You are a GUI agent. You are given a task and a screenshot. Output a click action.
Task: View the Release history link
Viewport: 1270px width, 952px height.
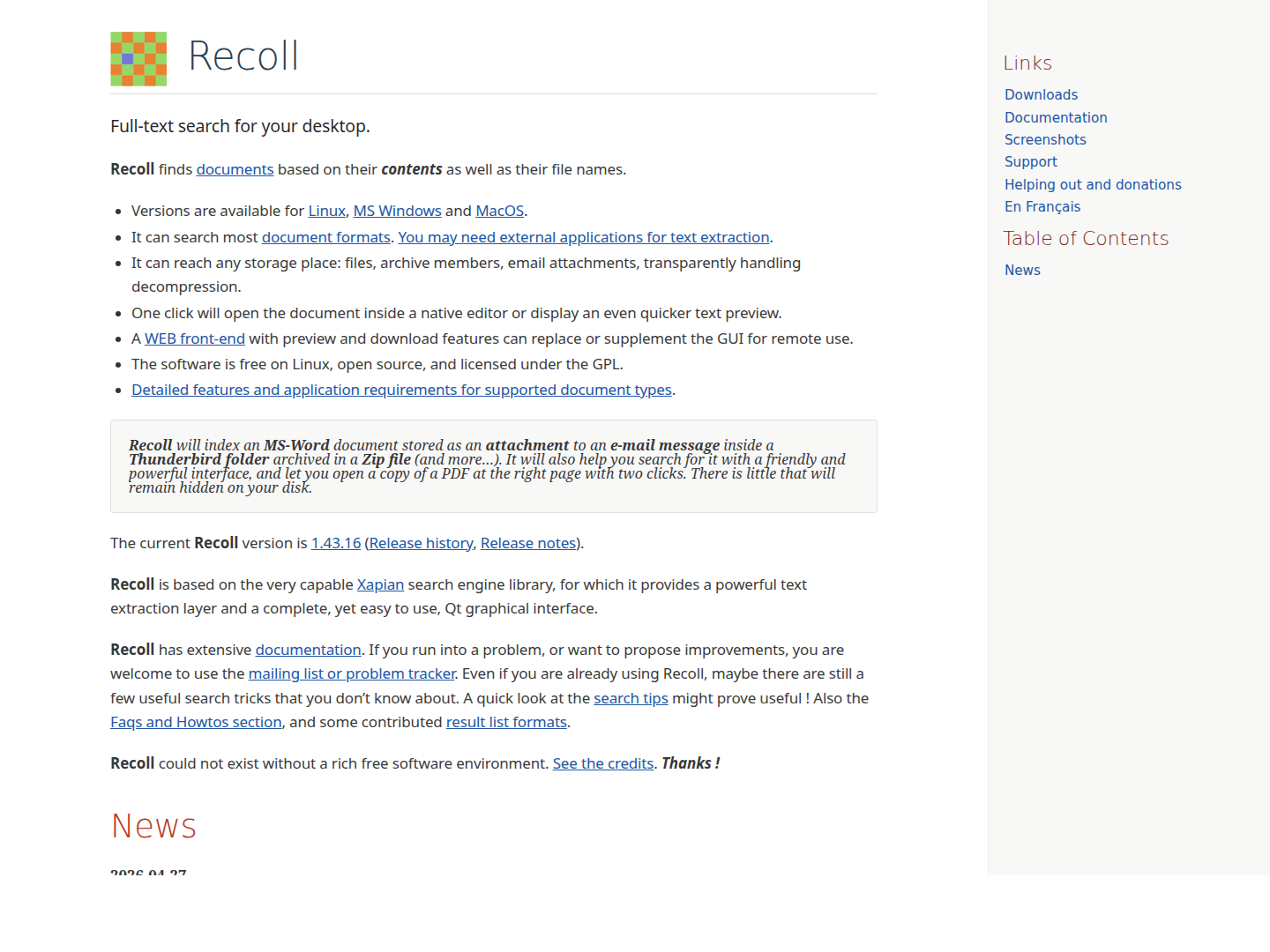click(x=421, y=543)
